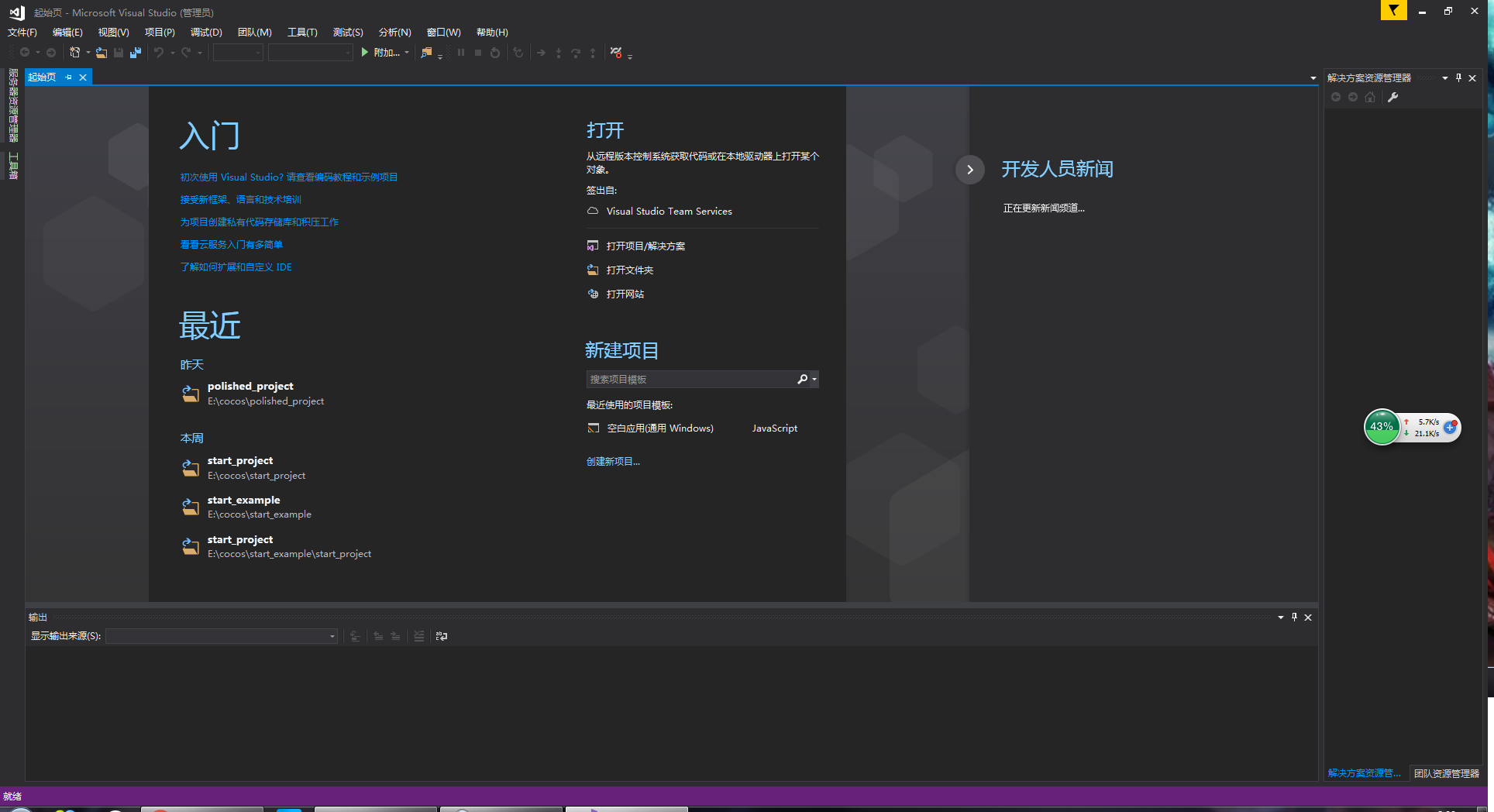Click the 搜索项目模板 search field

coord(690,379)
